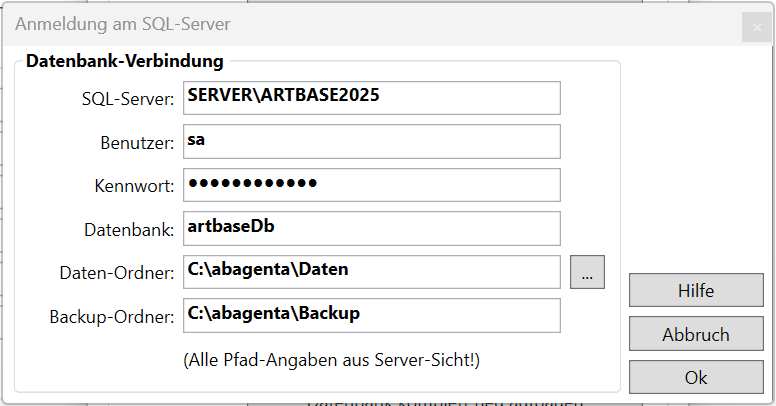This screenshot has width=776, height=406.
Task: Click the note (Alle Pfad-Angaben aus Server-Sicht!)
Action: 332,360
